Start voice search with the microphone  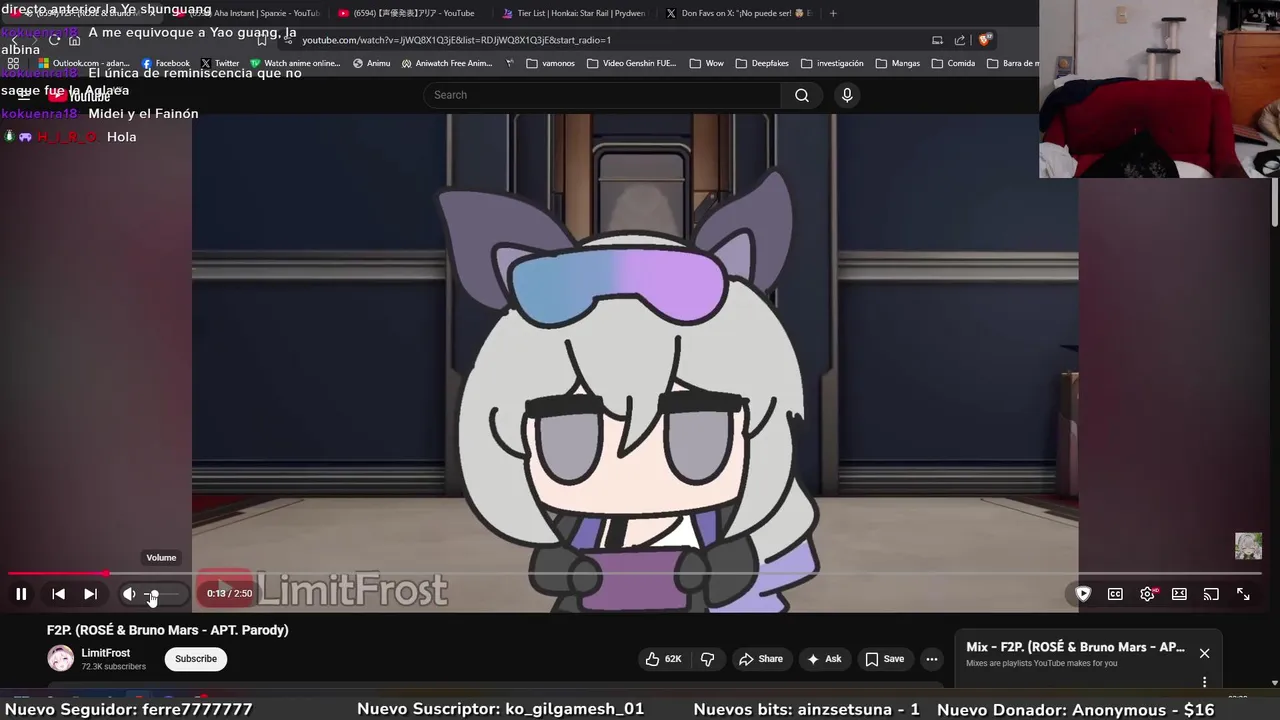pos(847,95)
